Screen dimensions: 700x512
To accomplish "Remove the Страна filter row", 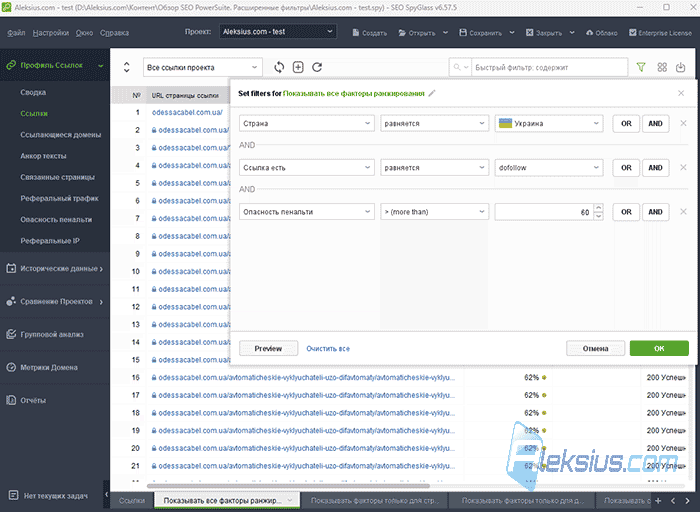I will pos(683,123).
